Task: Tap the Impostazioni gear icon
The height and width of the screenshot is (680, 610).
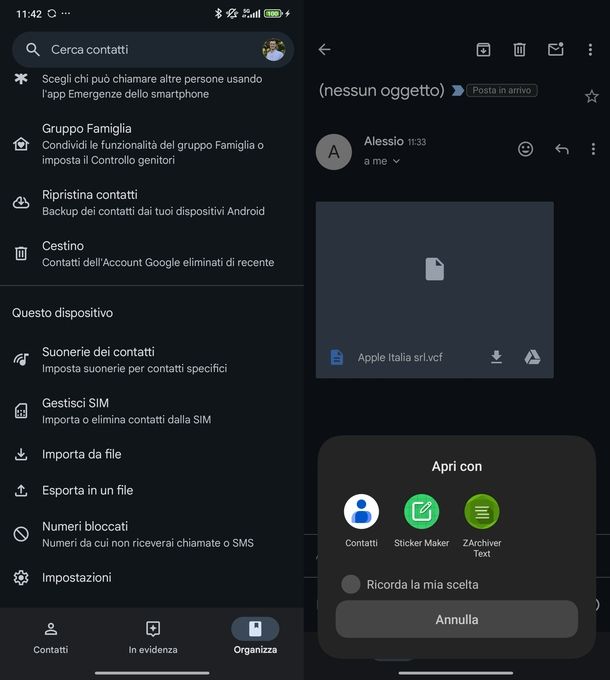Action: click(x=21, y=578)
